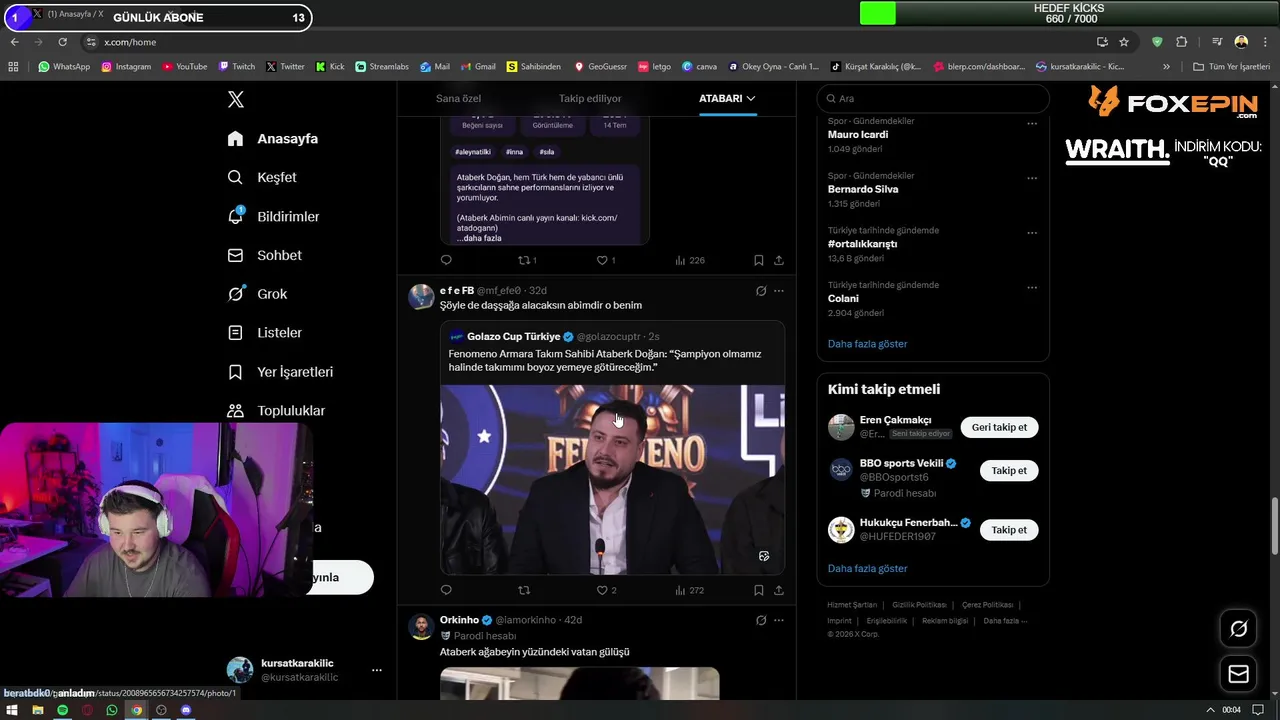Open Kick bookmark

(x=330, y=67)
